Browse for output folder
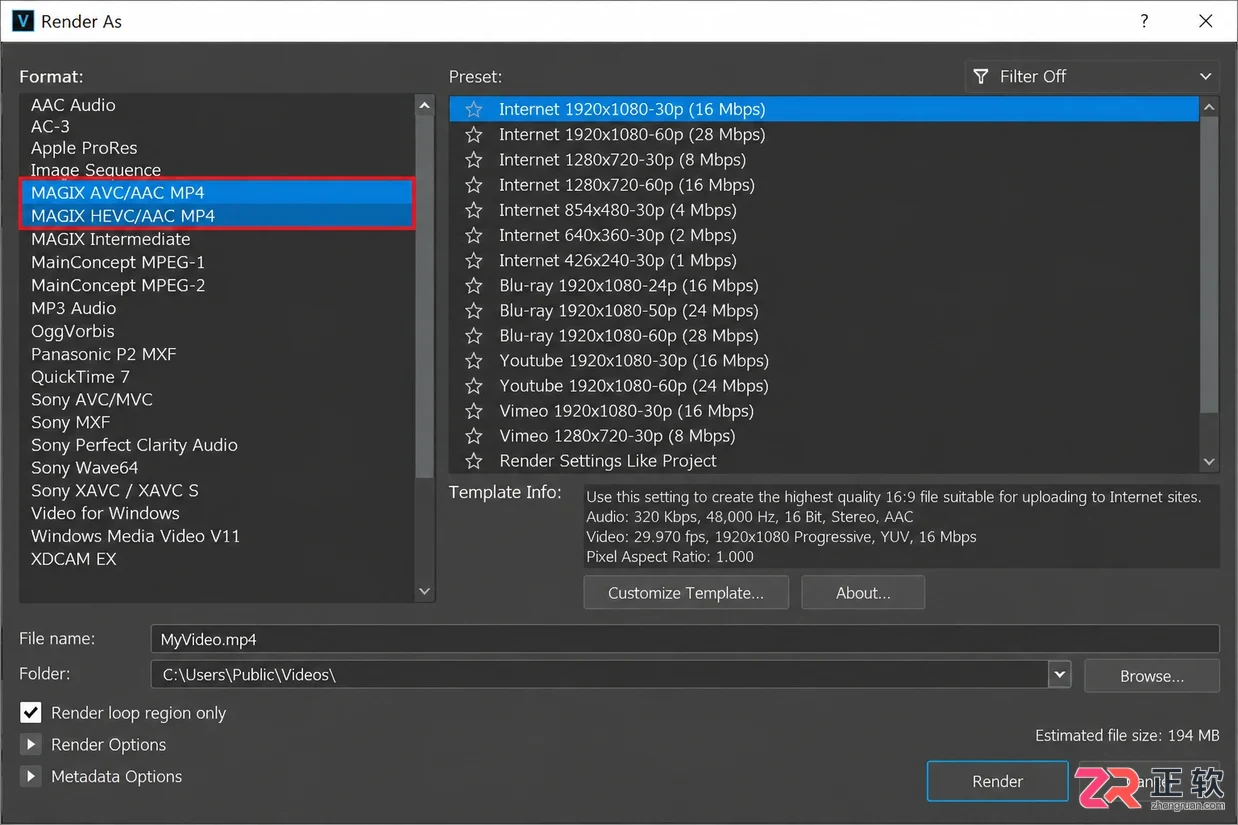 pos(1152,676)
